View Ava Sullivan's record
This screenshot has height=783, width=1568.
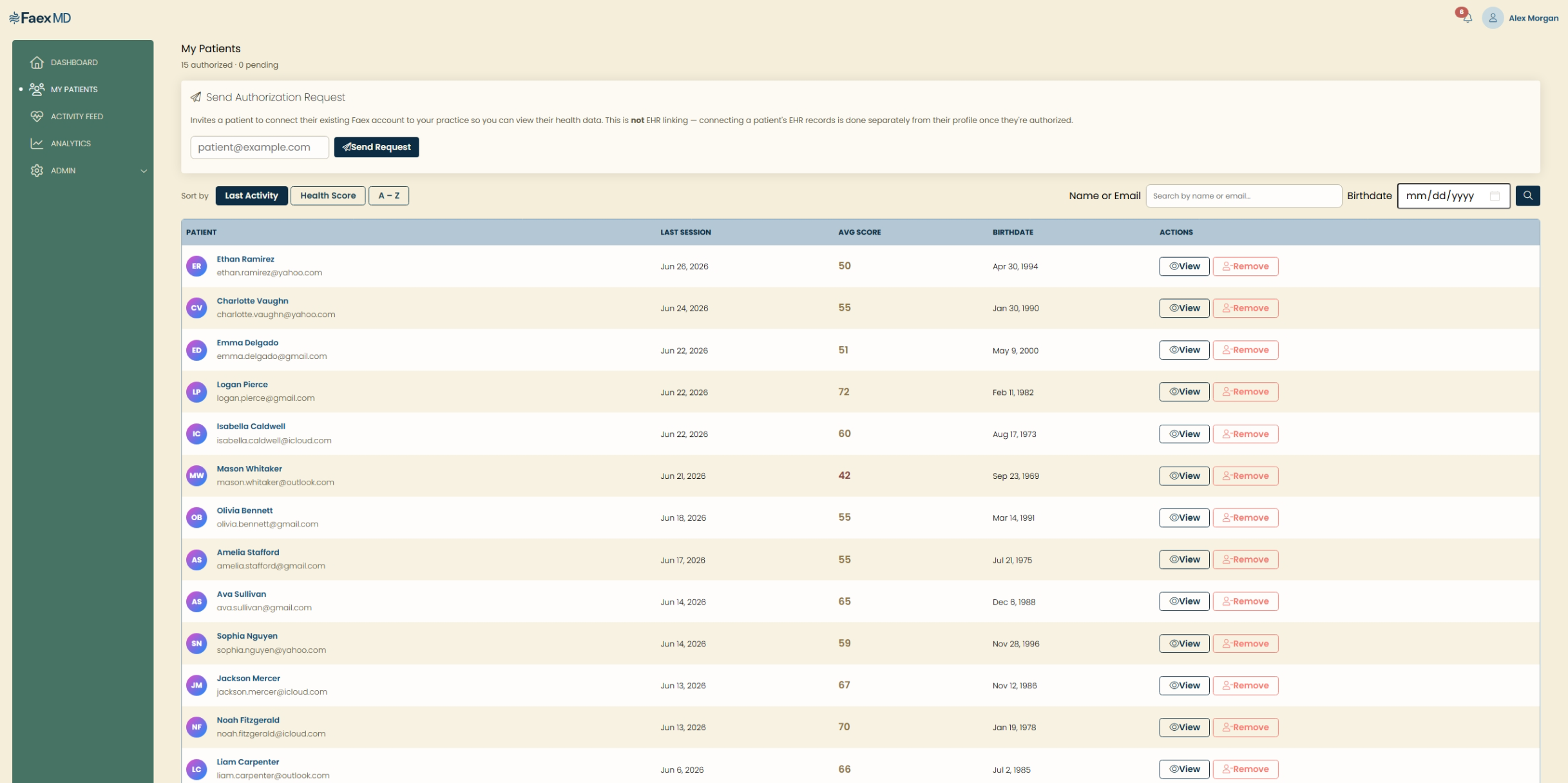[1184, 601]
